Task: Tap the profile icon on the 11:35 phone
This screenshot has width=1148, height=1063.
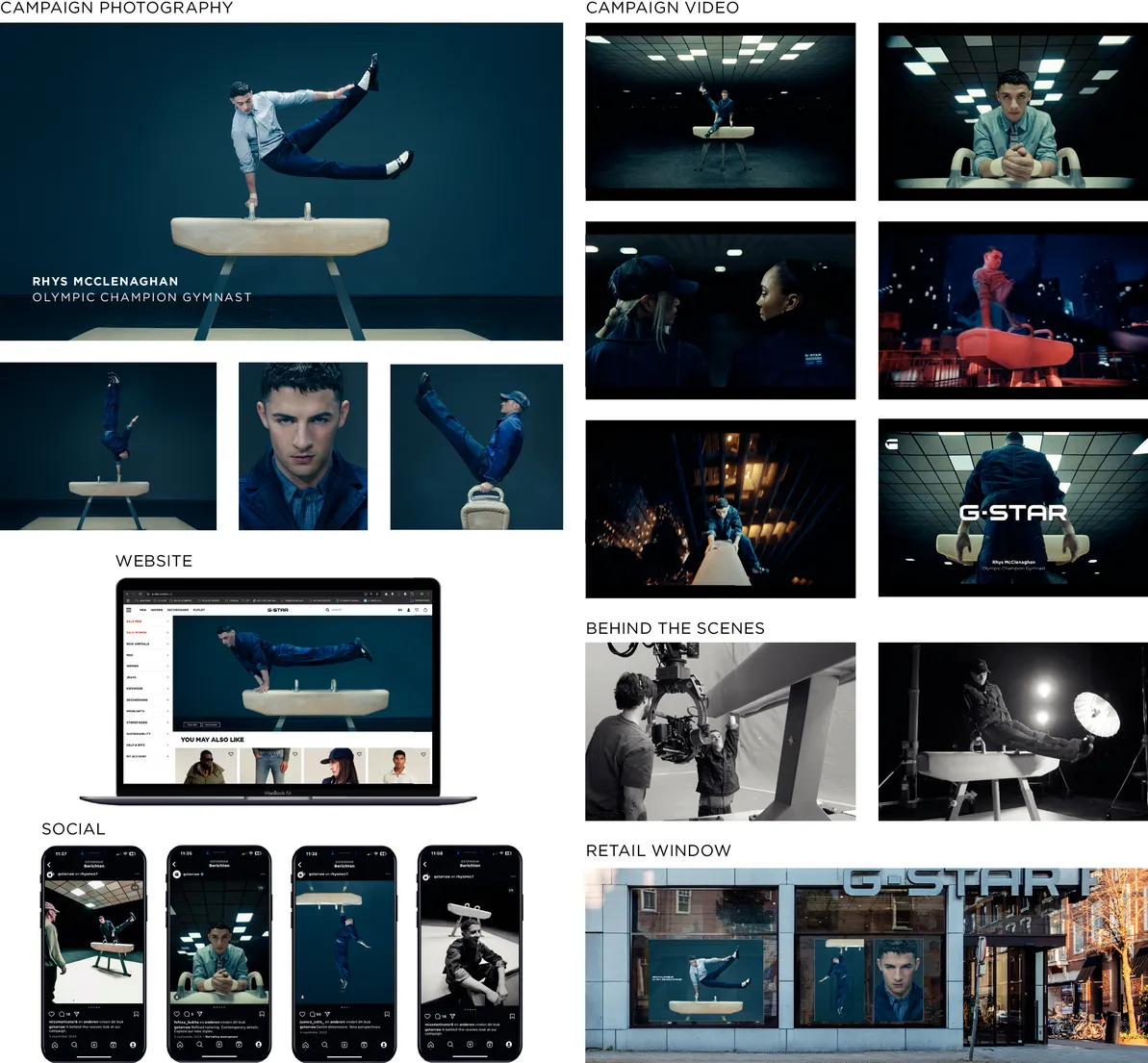Action: tap(259, 1045)
